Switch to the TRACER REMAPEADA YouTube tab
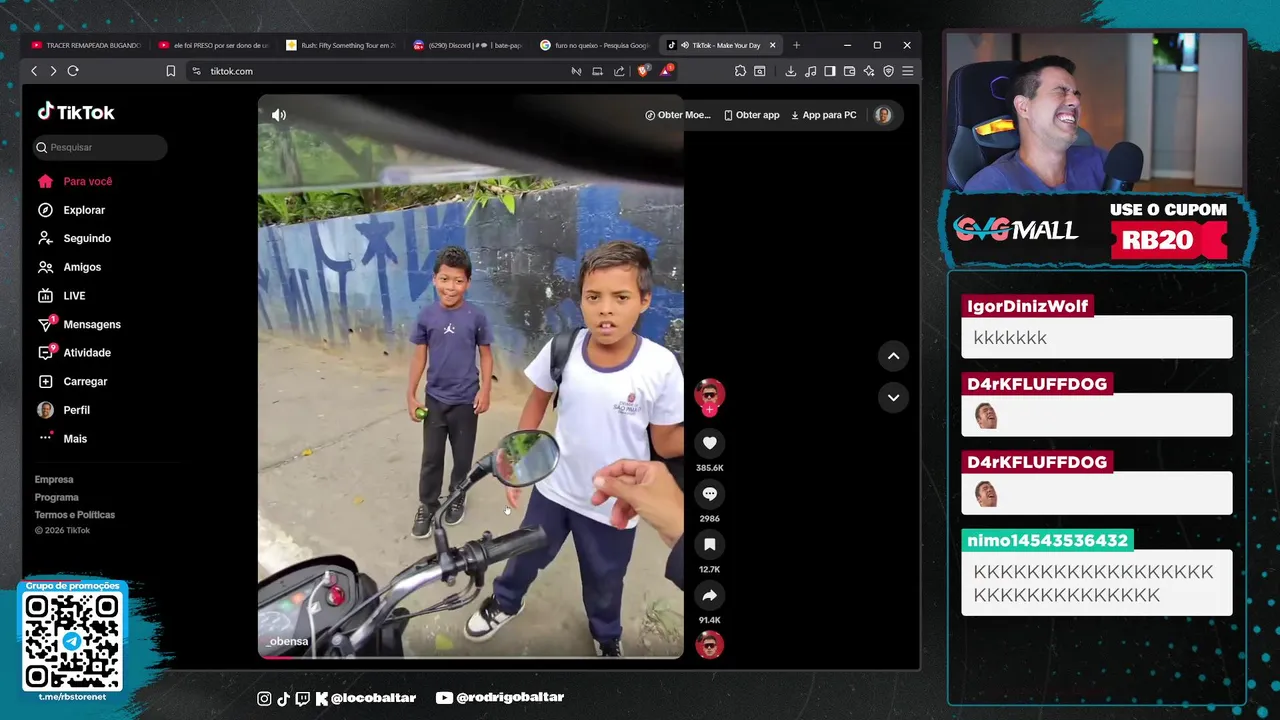This screenshot has width=1280, height=720. 86,45
